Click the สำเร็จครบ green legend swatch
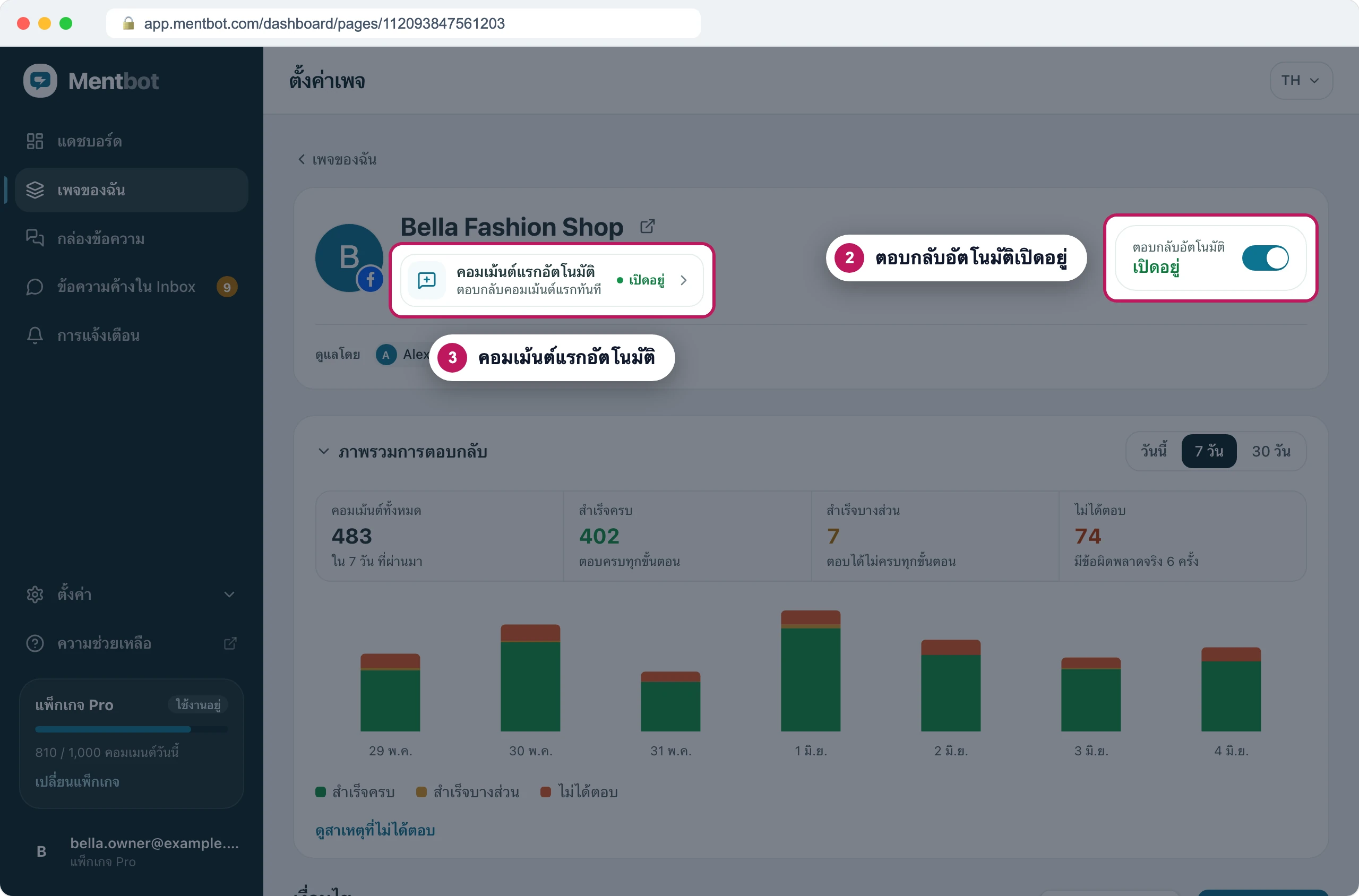Image resolution: width=1359 pixels, height=896 pixels. (x=321, y=792)
